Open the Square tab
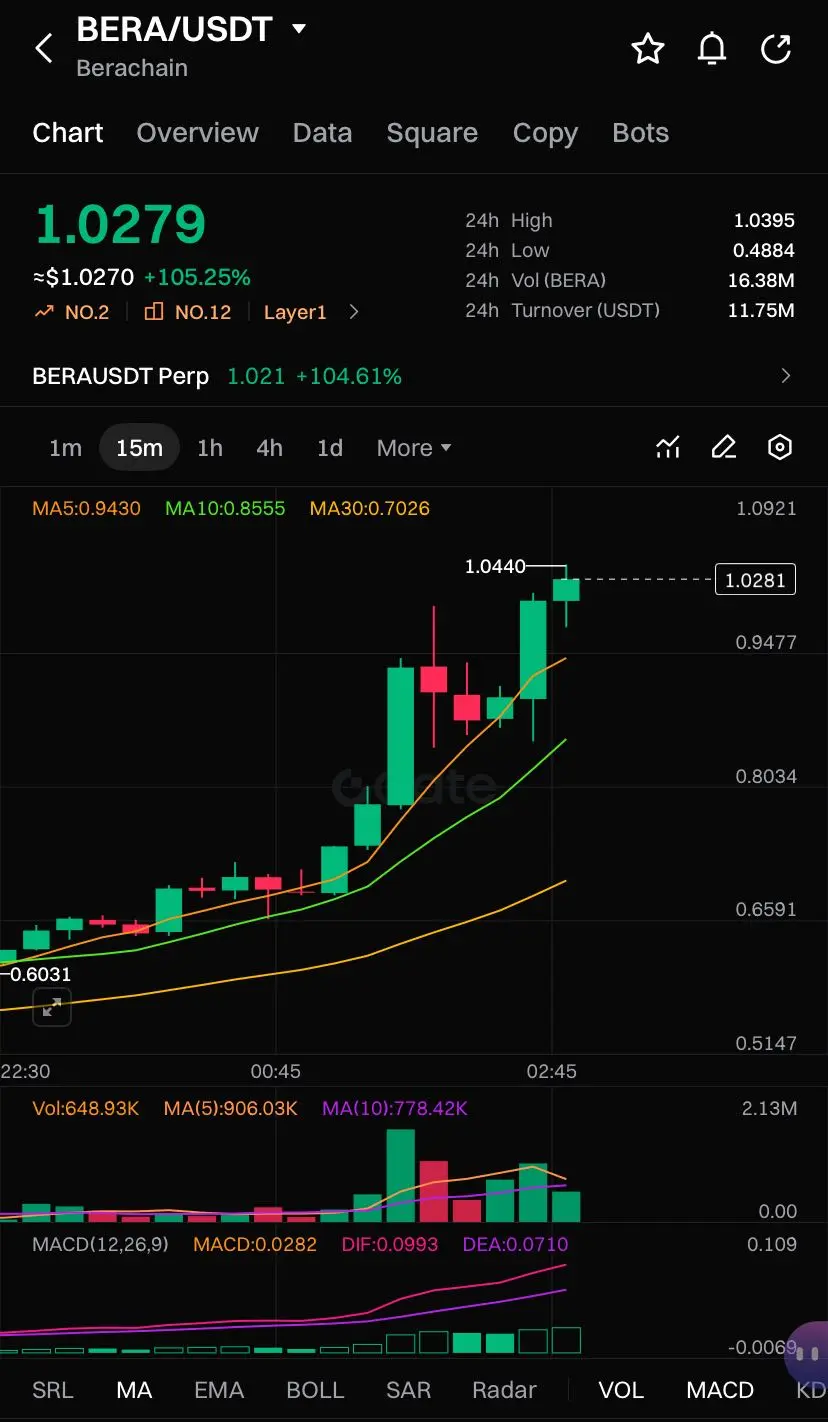 pyautogui.click(x=432, y=133)
